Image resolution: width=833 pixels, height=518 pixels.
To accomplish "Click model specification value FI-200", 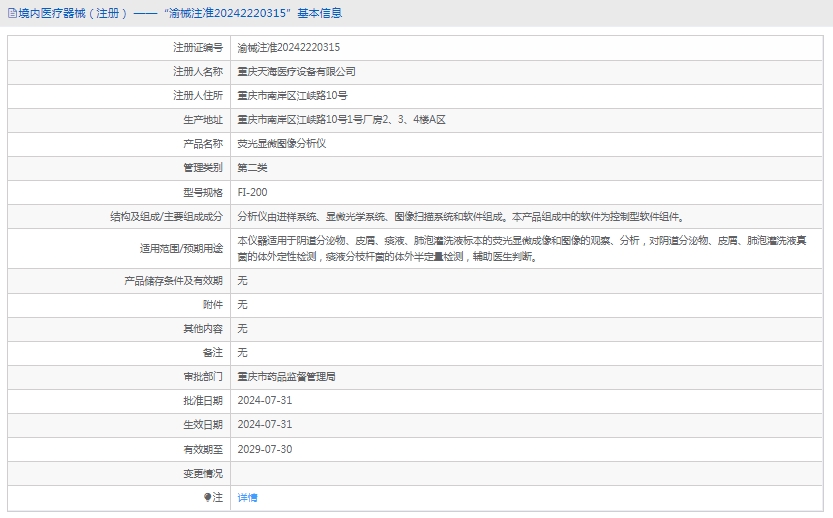I will click(x=252, y=191).
